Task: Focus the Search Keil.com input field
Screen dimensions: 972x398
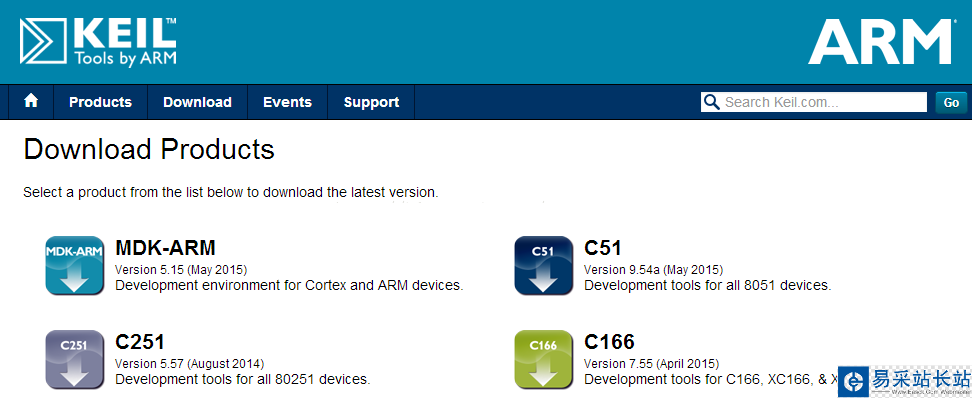Action: pos(814,102)
